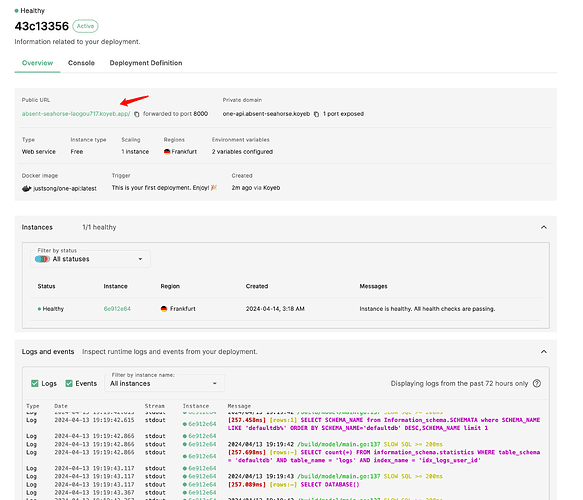Open the absent-seahorse koyeb.app public URL
The width and height of the screenshot is (583, 500).
click(76, 114)
